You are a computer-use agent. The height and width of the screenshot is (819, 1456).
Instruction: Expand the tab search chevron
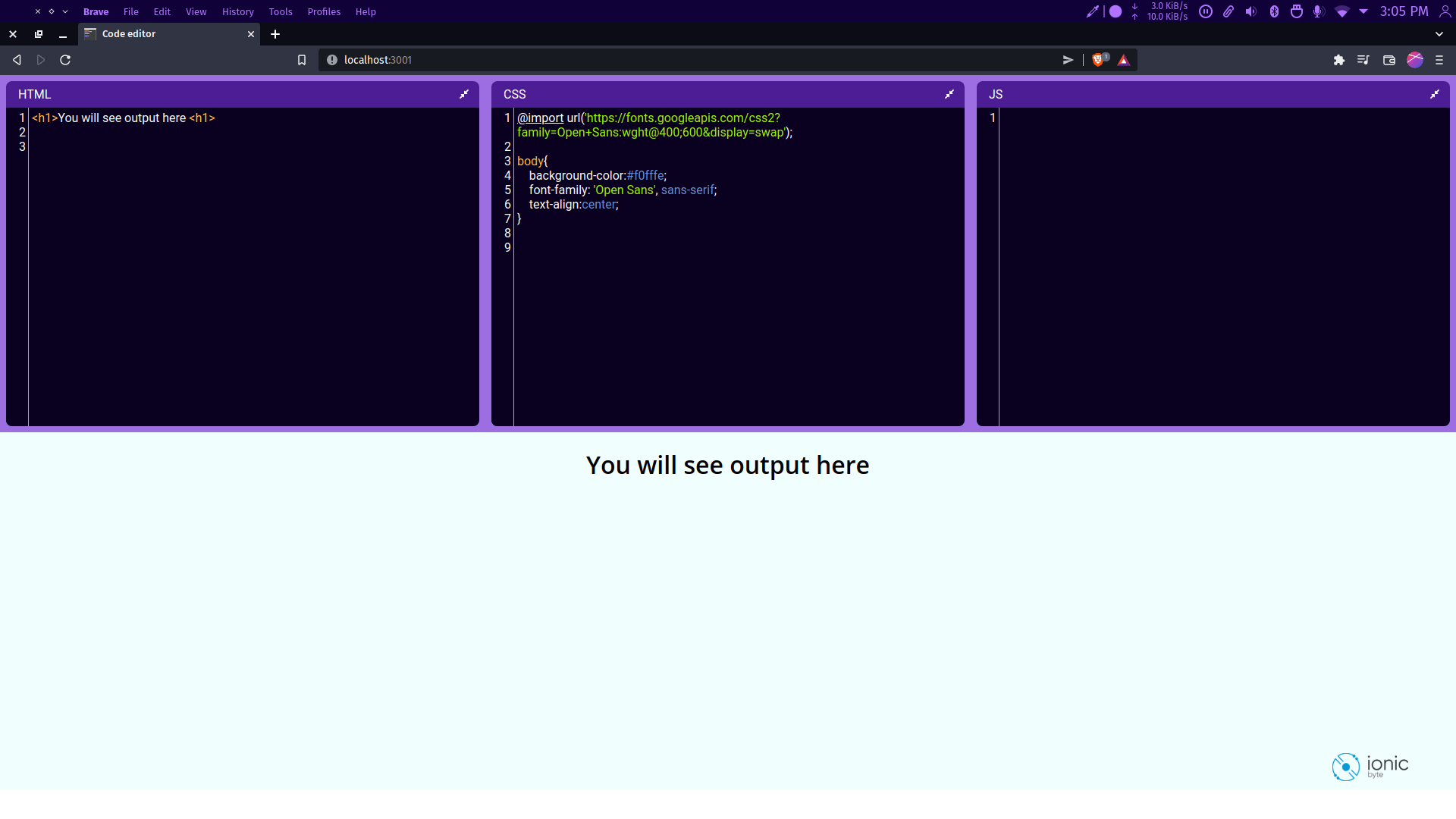tap(1439, 34)
